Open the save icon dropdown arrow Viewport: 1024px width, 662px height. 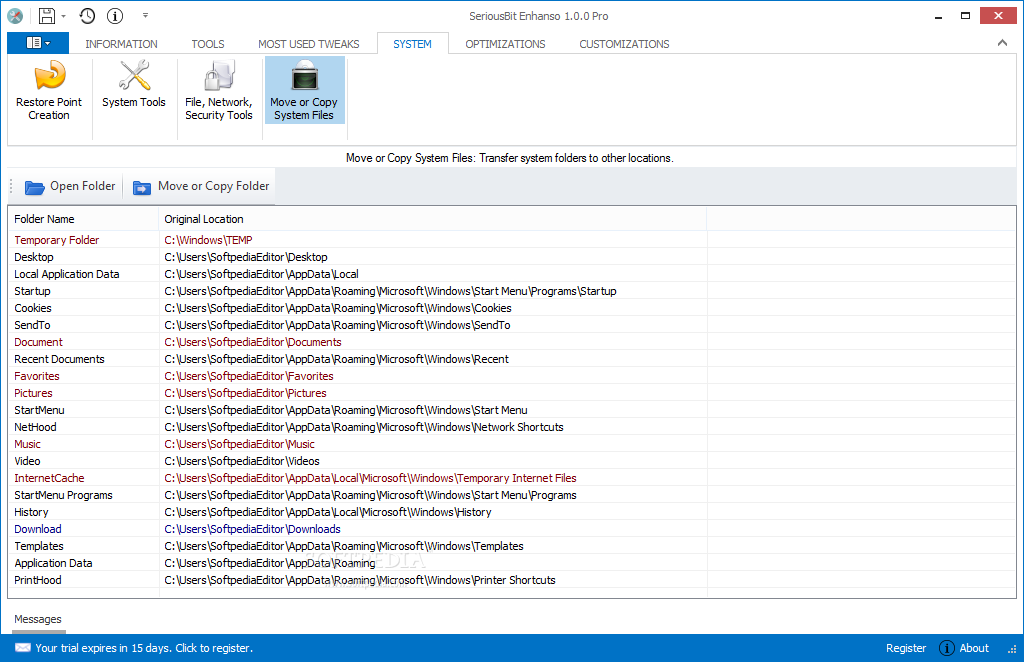pos(63,16)
